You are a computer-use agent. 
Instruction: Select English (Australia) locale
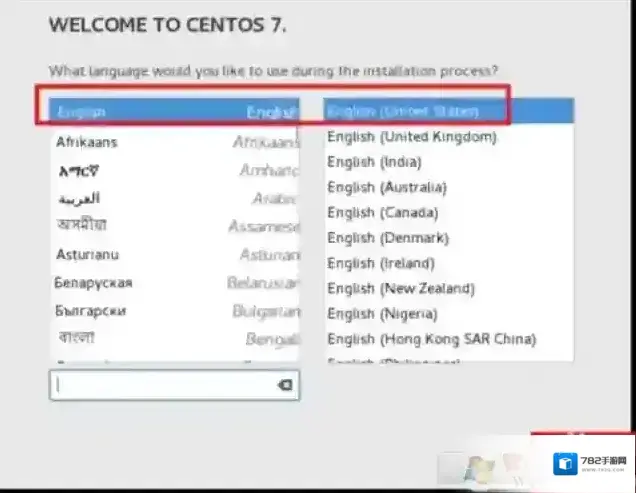point(447,187)
